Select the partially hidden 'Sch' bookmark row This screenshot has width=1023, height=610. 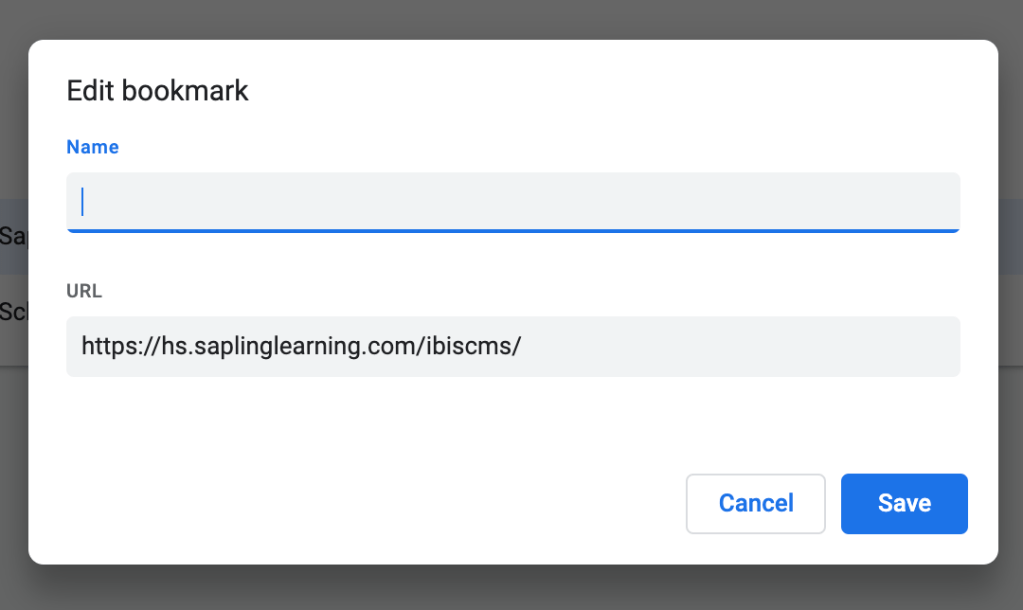click(13, 310)
